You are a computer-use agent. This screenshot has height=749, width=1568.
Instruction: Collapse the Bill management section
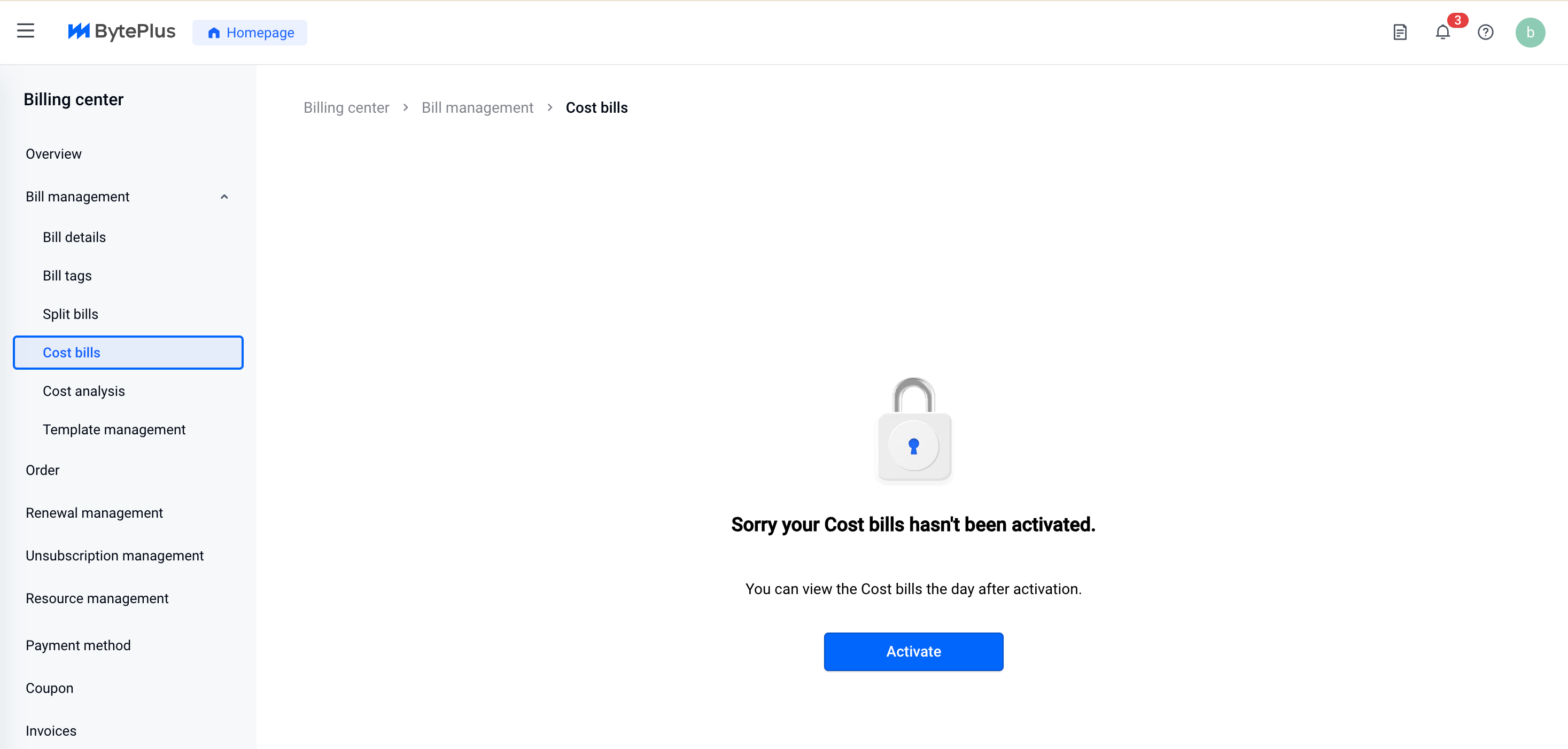click(x=224, y=197)
